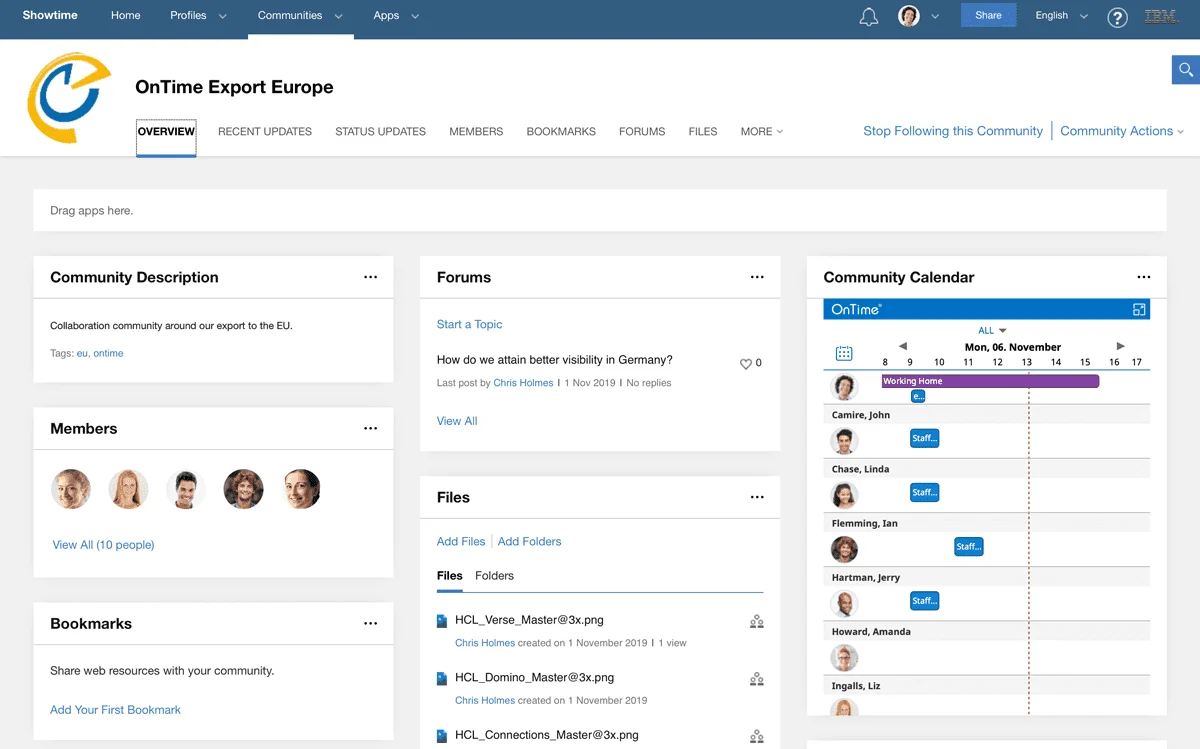Screen dimensions: 1200x749
Task: Click the search magnifier icon
Action: tap(1186, 70)
